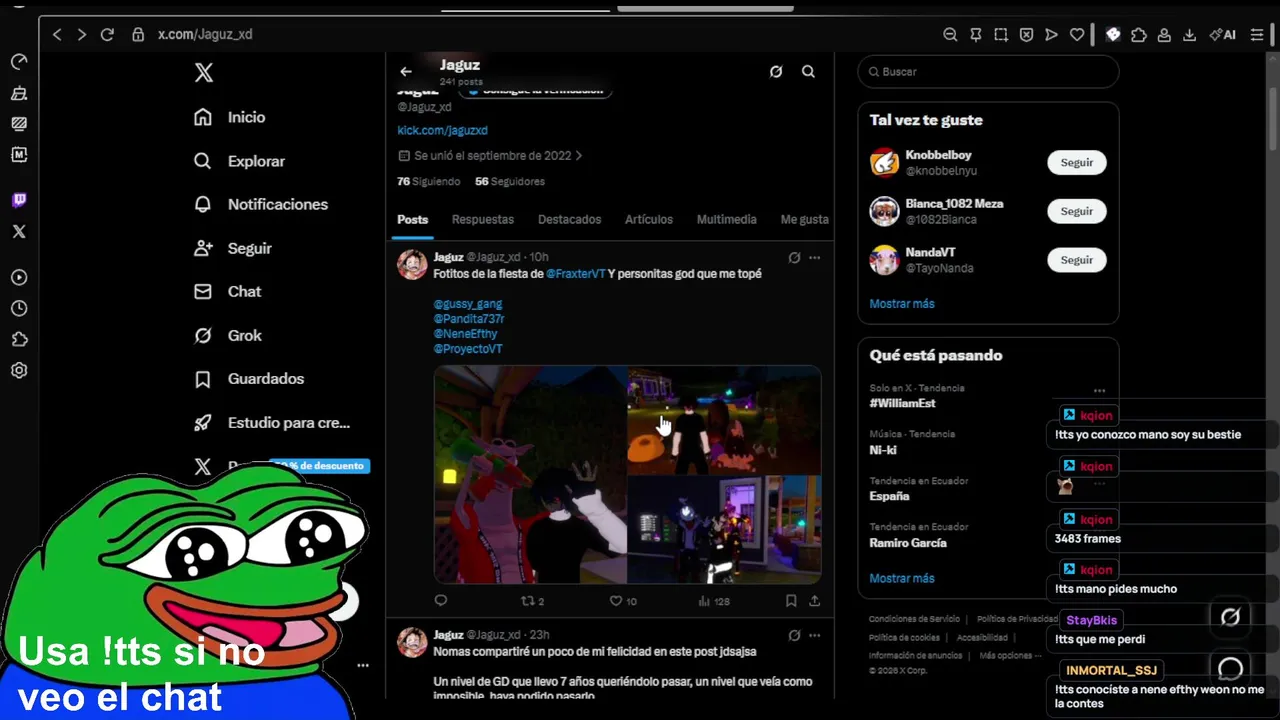1280x720 pixels.
Task: Bookmark the Fotitos de la fiesta post
Action: [791, 601]
